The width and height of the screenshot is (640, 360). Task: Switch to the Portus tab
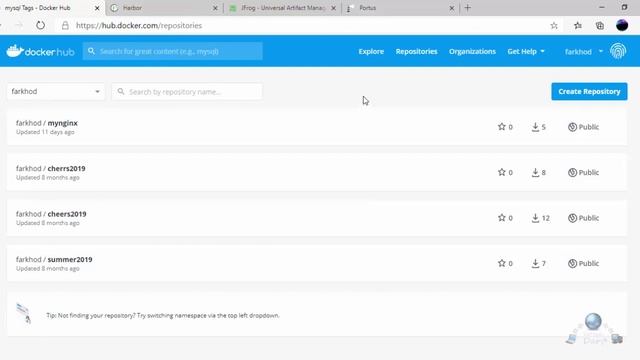coord(400,8)
